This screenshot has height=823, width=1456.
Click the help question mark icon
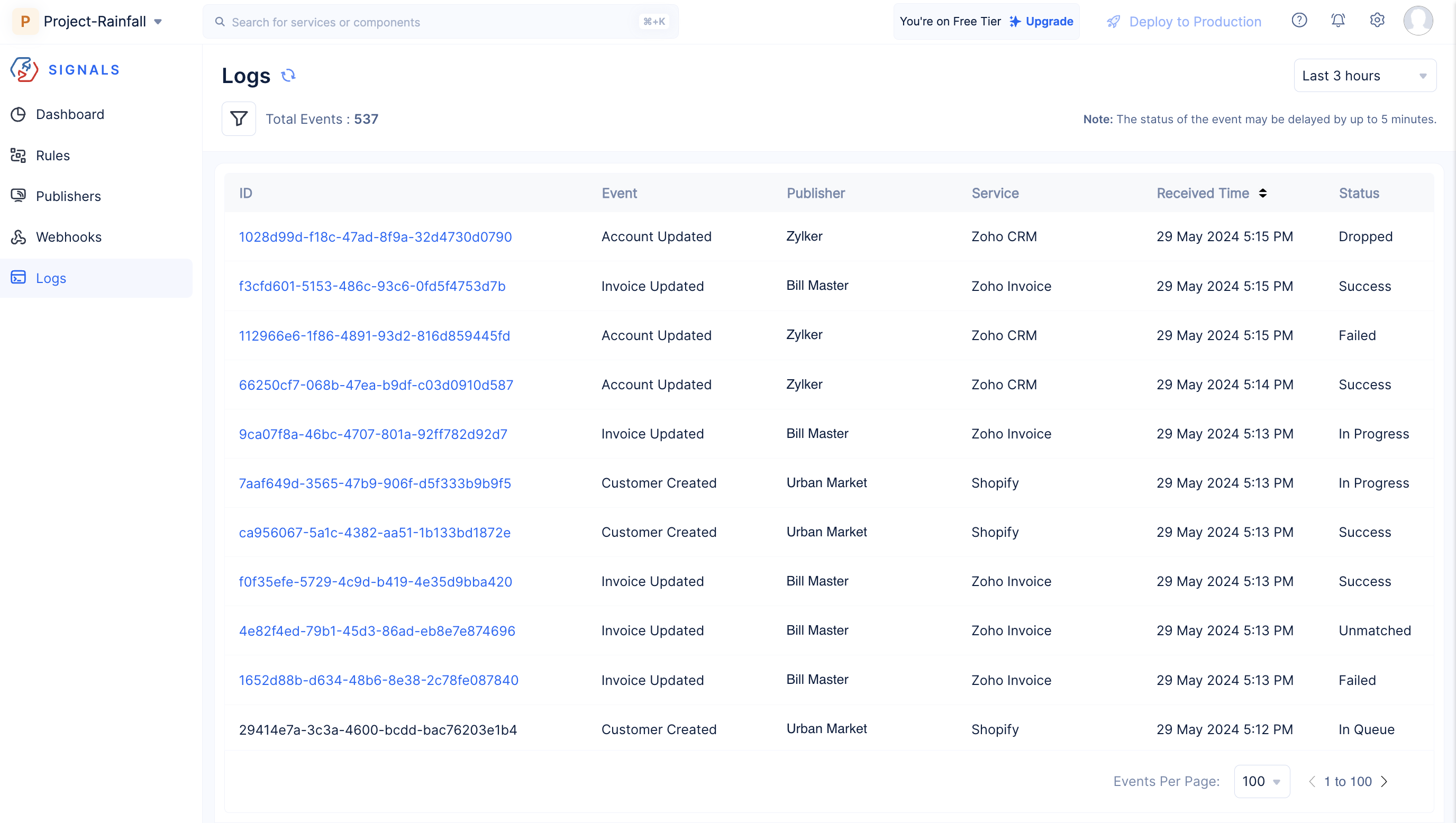[1299, 21]
